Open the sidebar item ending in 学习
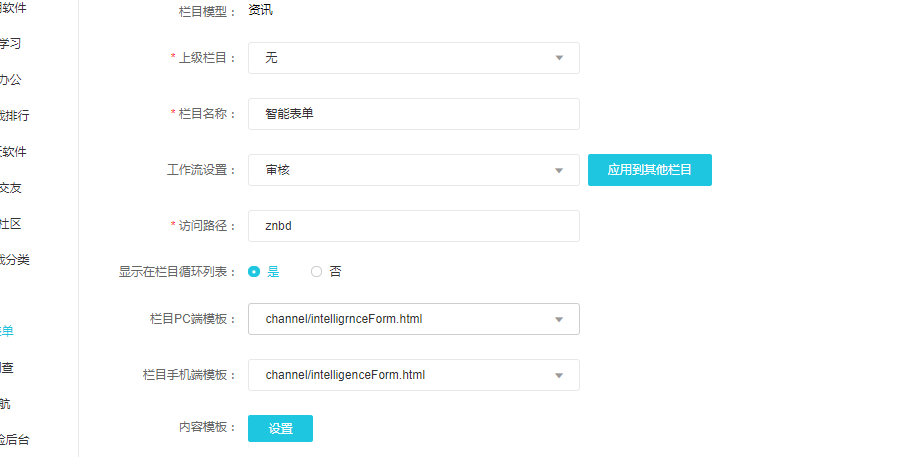This screenshot has width=919, height=457. 11,43
